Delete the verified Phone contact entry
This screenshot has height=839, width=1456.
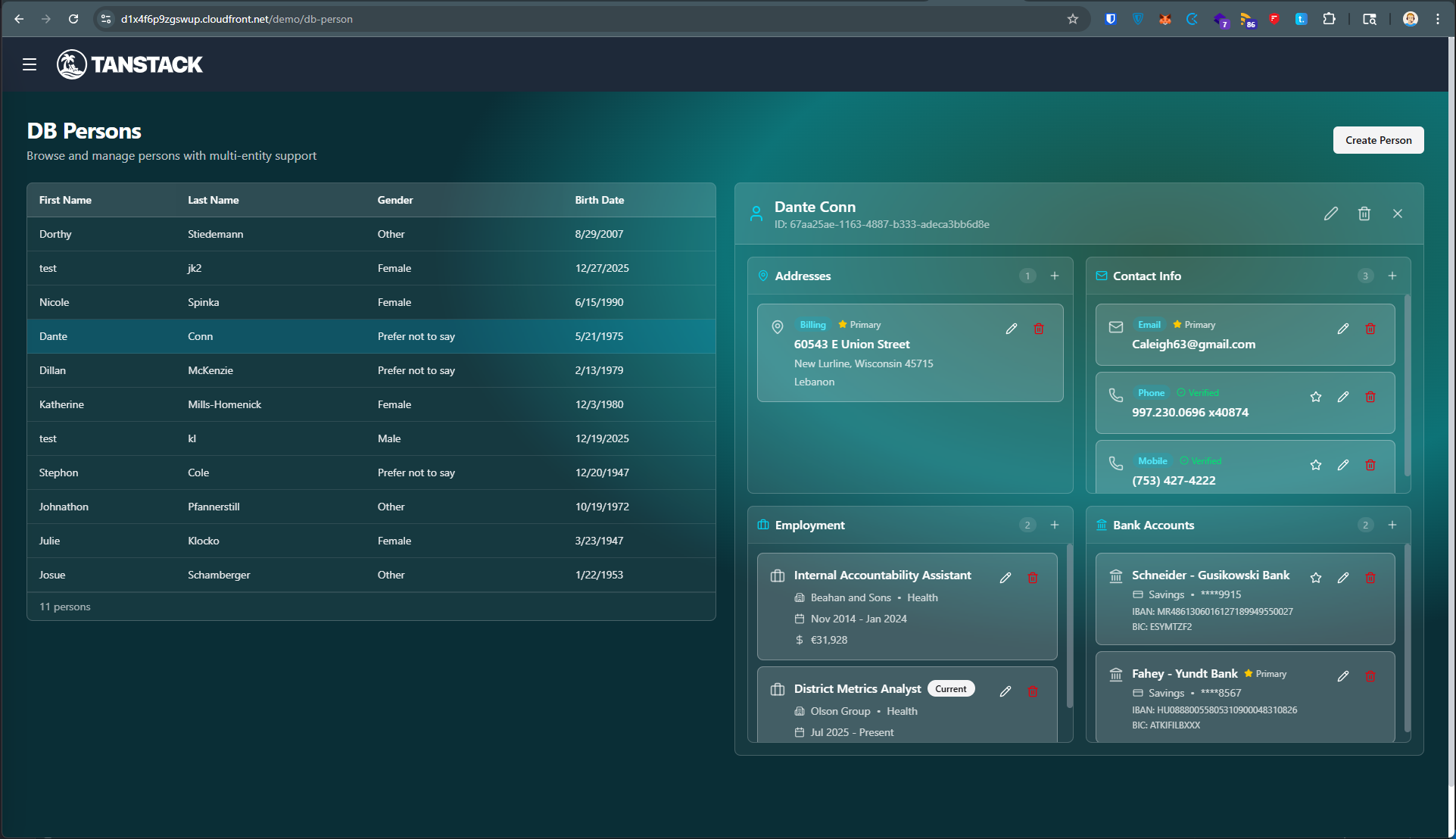1370,396
